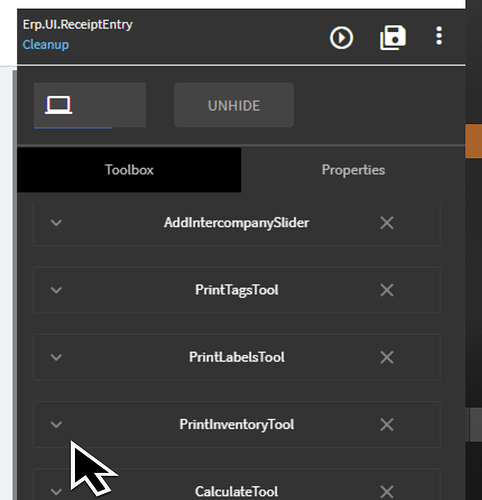Switch to the Properties tab
The height and width of the screenshot is (500, 482).
pos(353,170)
